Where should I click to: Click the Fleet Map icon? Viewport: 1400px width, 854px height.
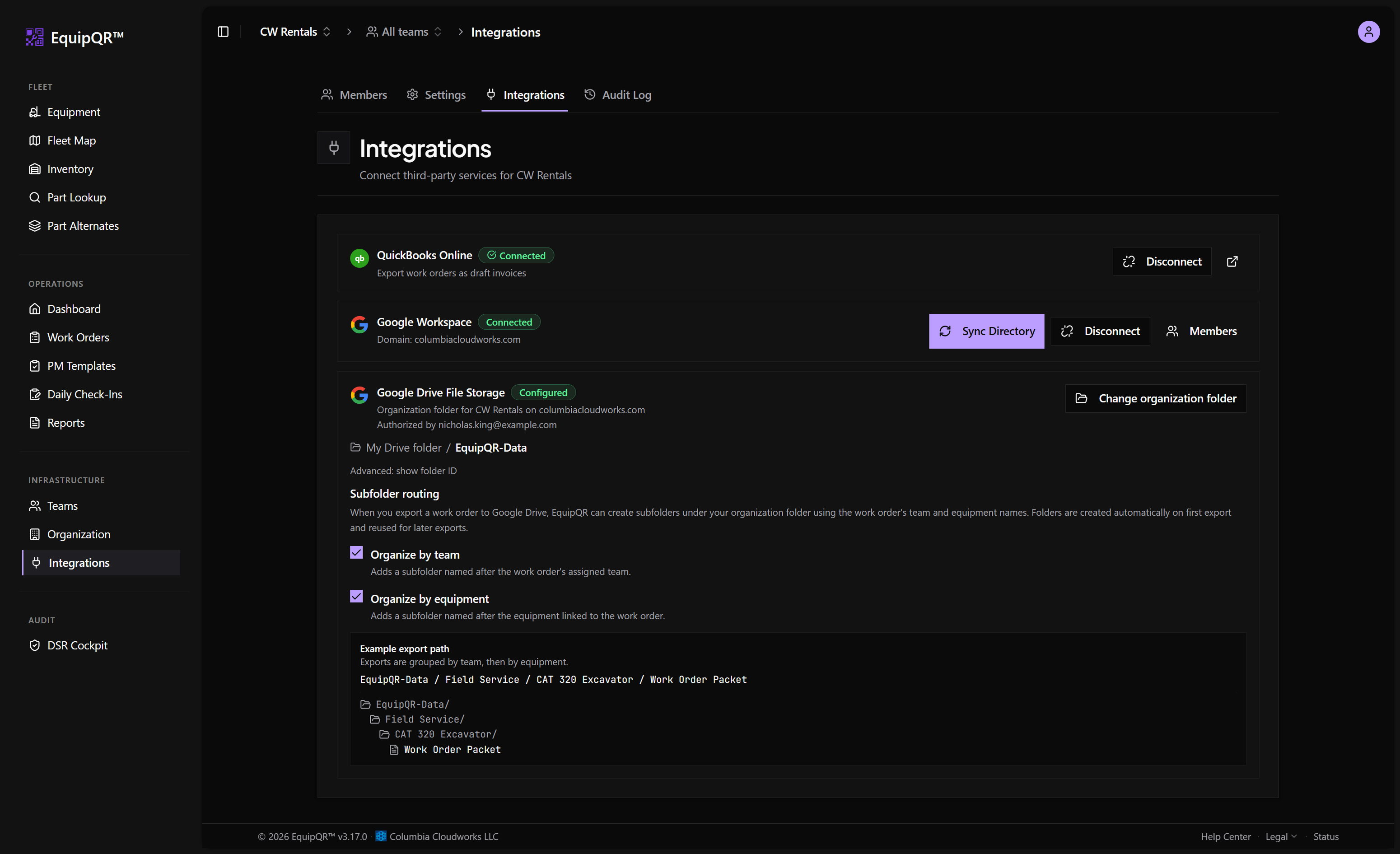[x=35, y=140]
